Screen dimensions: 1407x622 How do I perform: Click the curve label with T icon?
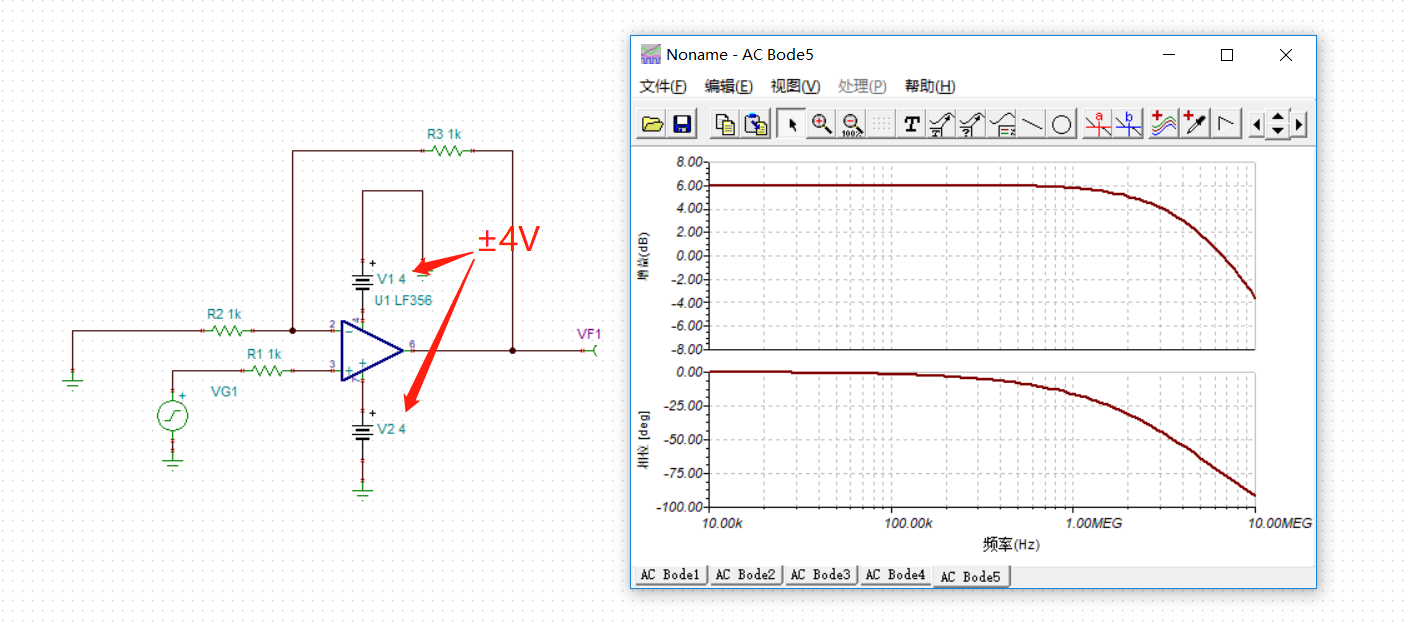click(942, 124)
